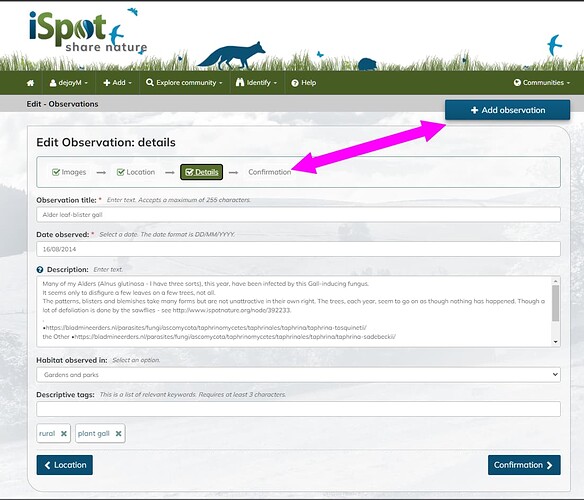Open the dejayM user menu
This screenshot has height=500, width=584.
click(x=69, y=83)
